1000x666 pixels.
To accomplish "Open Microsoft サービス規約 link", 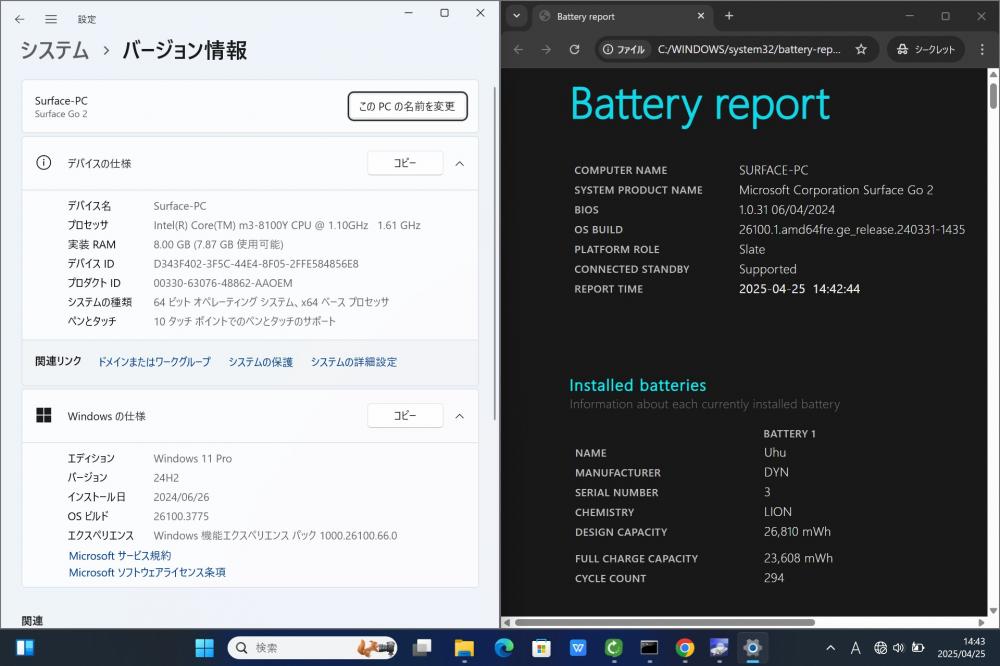I will coord(120,556).
